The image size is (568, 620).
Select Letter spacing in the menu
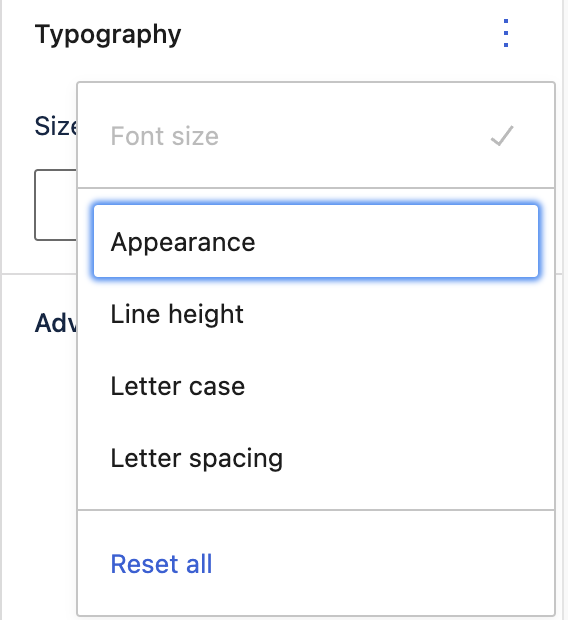tap(316, 457)
